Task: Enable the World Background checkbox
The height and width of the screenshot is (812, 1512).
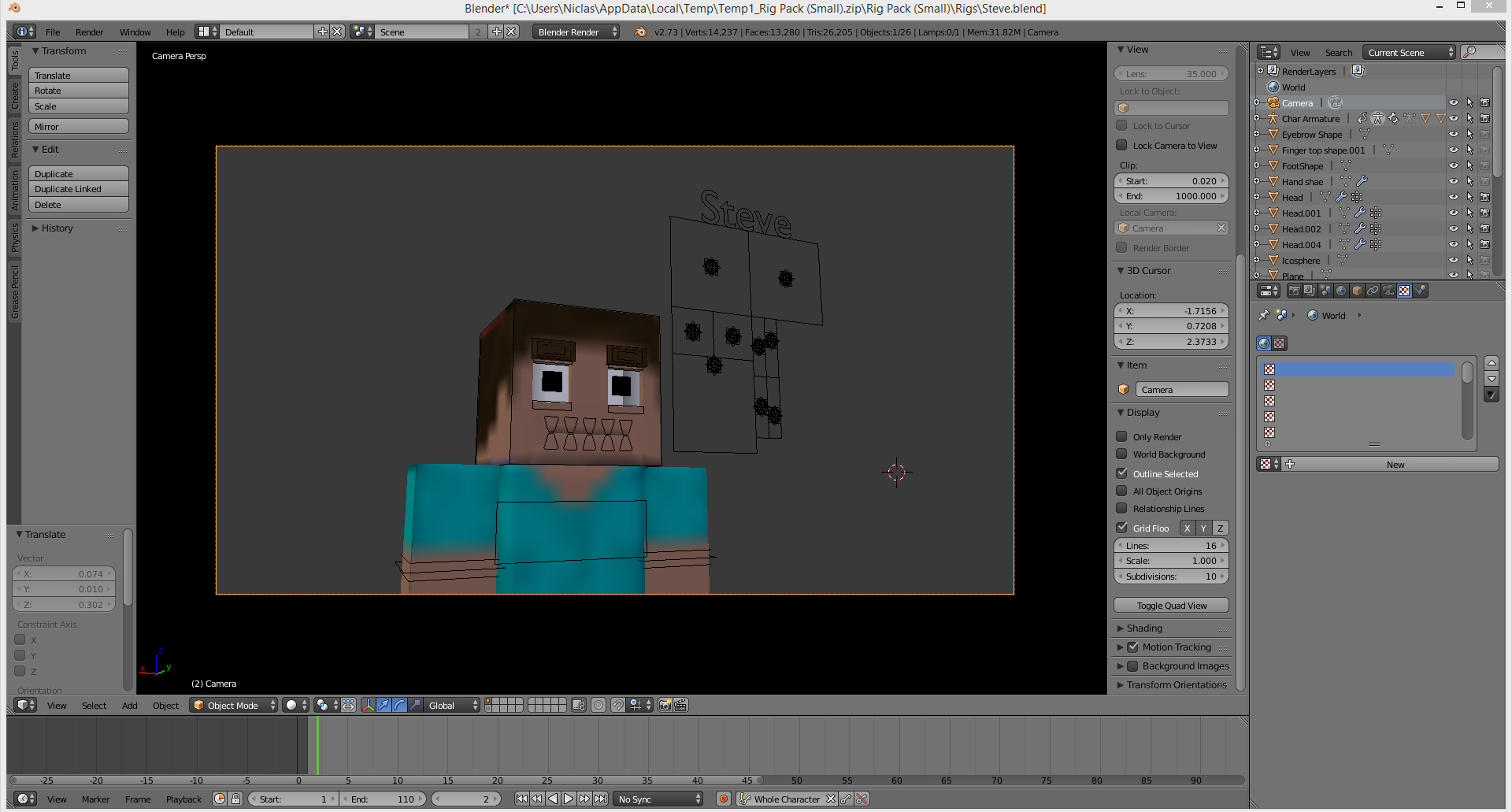Action: click(x=1121, y=454)
